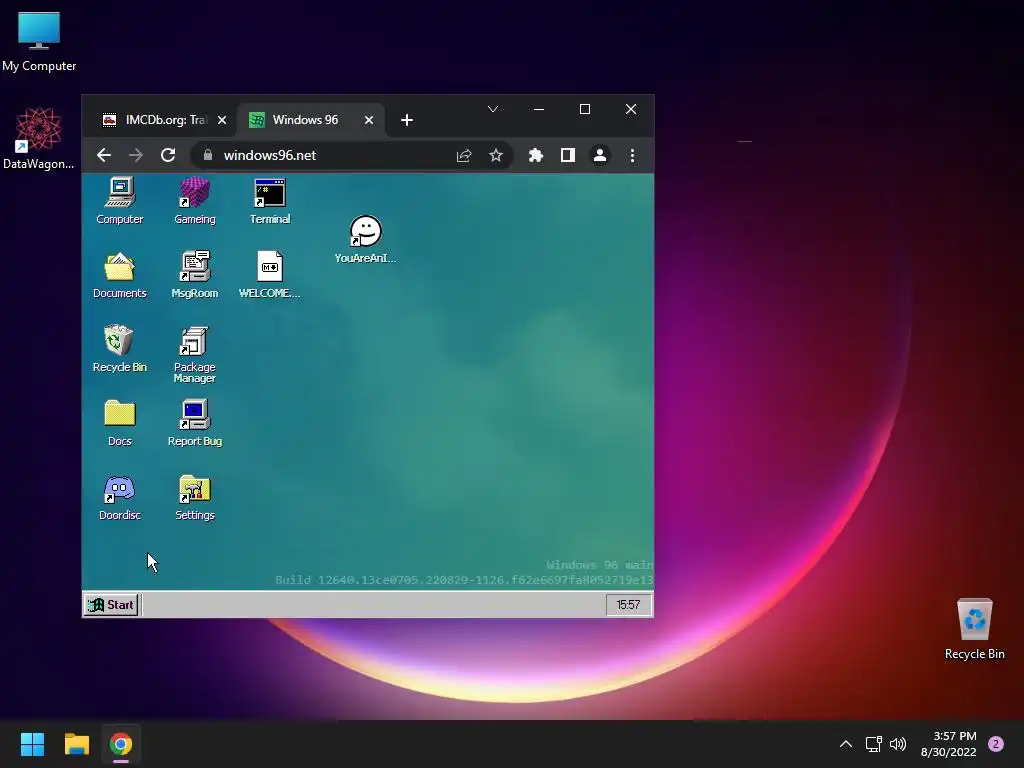Go forward in Chrome
Screen dimensions: 1024x768
(x=136, y=155)
